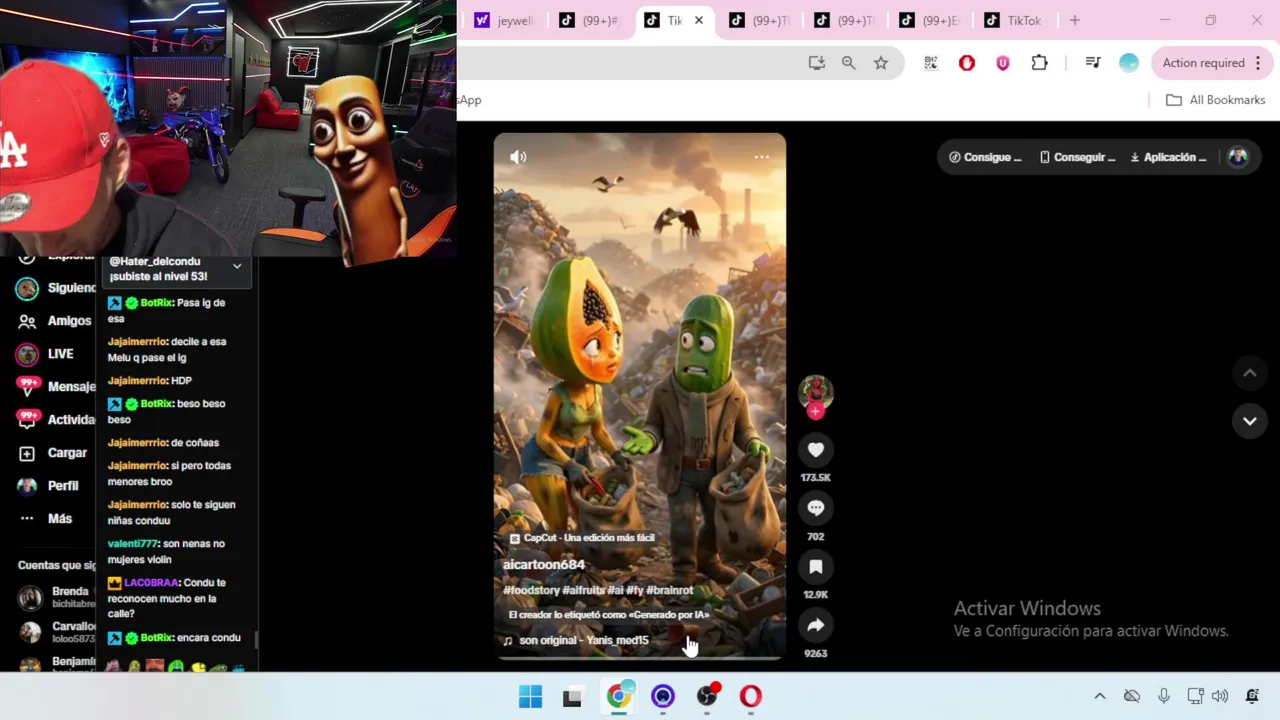Open a new browser tab
The height and width of the screenshot is (720, 1280).
tap(1075, 20)
